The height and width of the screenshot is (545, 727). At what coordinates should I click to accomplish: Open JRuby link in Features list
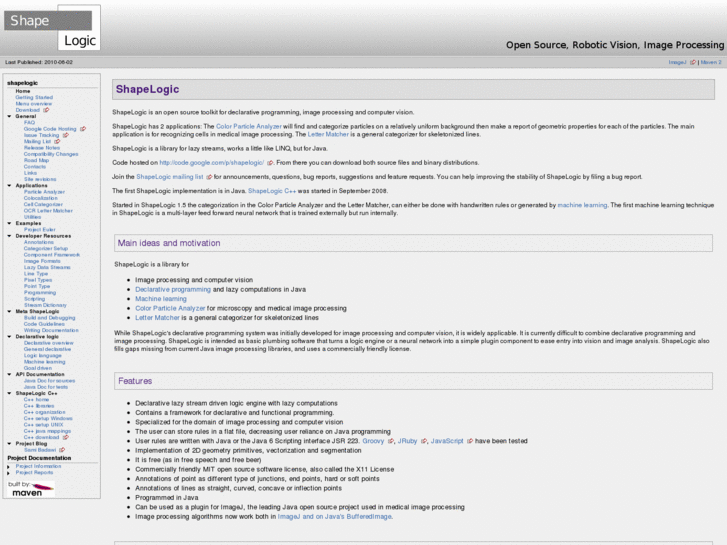point(408,441)
